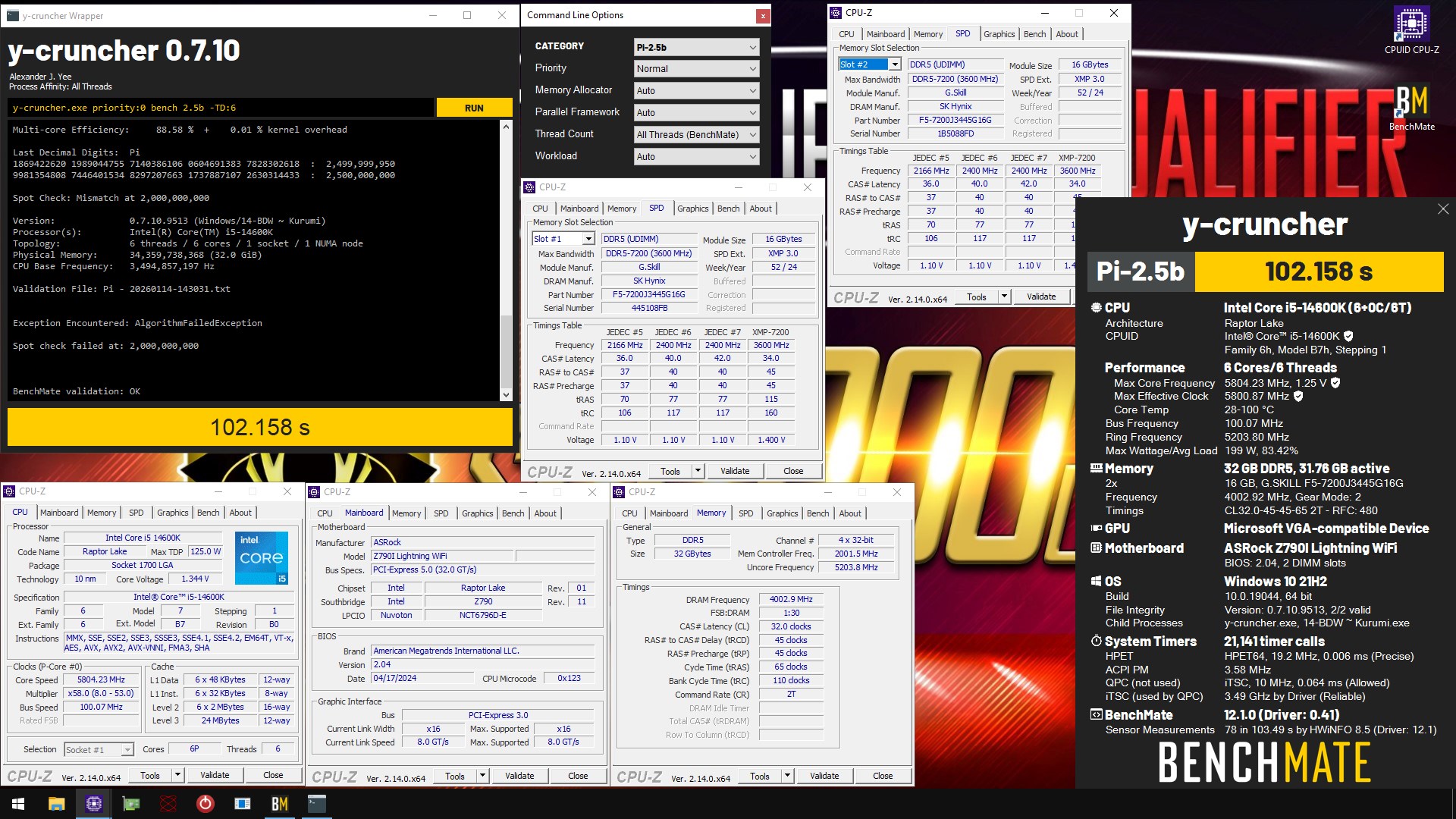This screenshot has height=819, width=1456.
Task: Open the Windows Start menu
Action: pos(18,804)
